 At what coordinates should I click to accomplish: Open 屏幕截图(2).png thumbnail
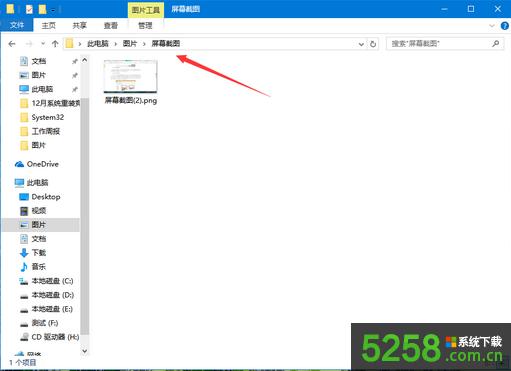pos(130,77)
